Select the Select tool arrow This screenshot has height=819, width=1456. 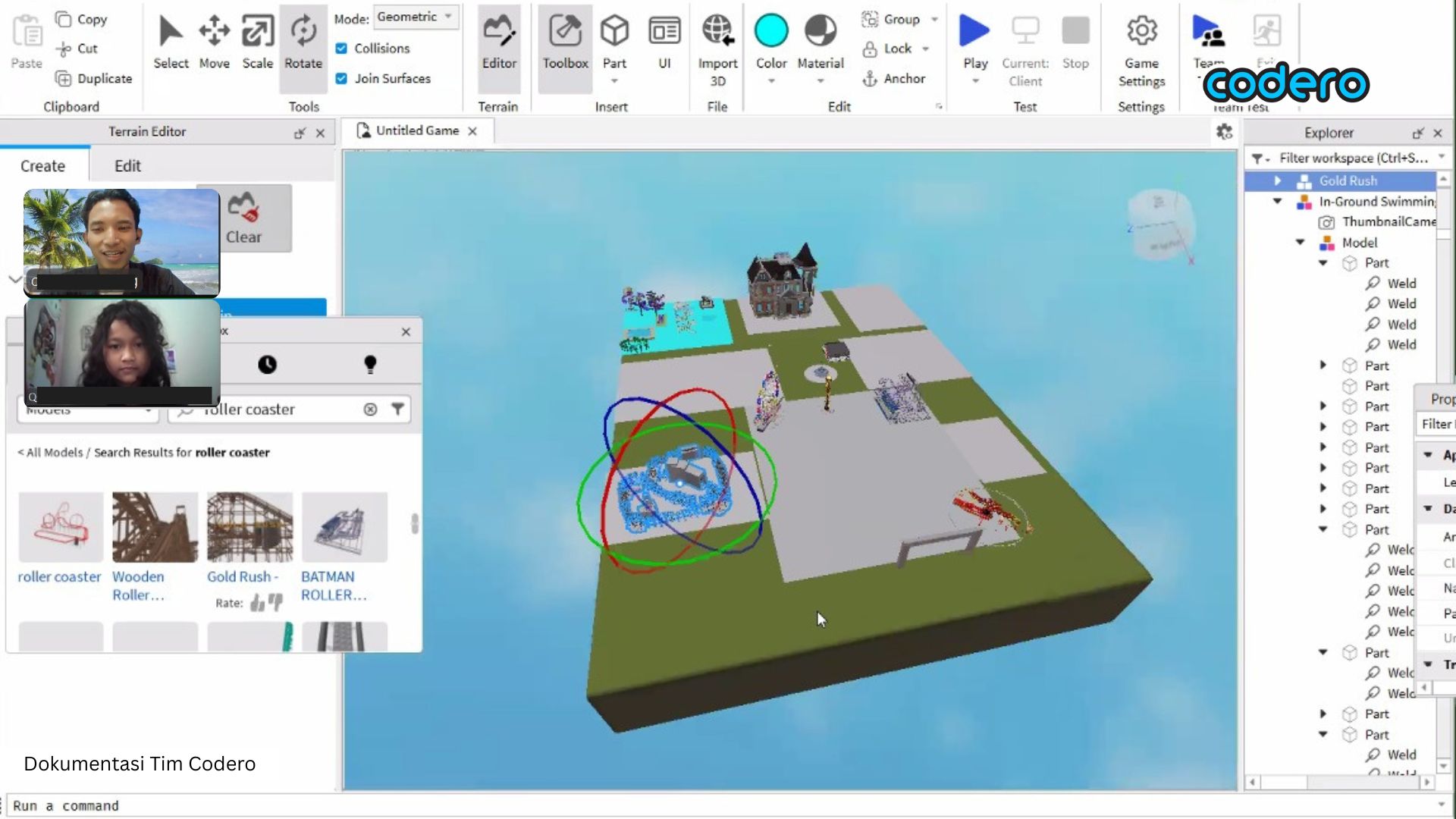coord(171,42)
